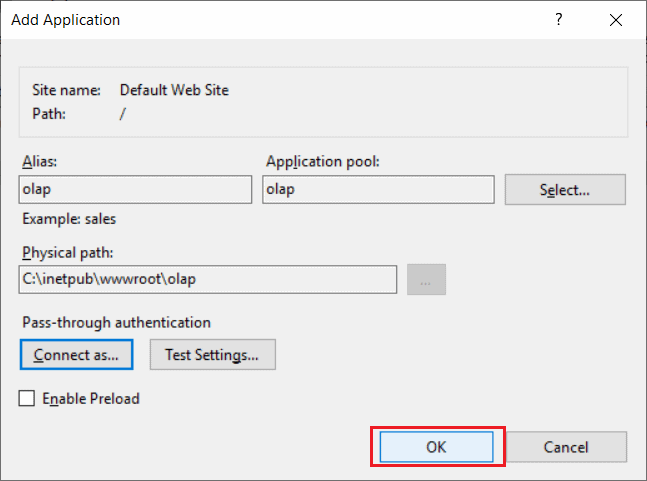The image size is (647, 481).
Task: Open the Connect as dialog
Action: coord(76,354)
